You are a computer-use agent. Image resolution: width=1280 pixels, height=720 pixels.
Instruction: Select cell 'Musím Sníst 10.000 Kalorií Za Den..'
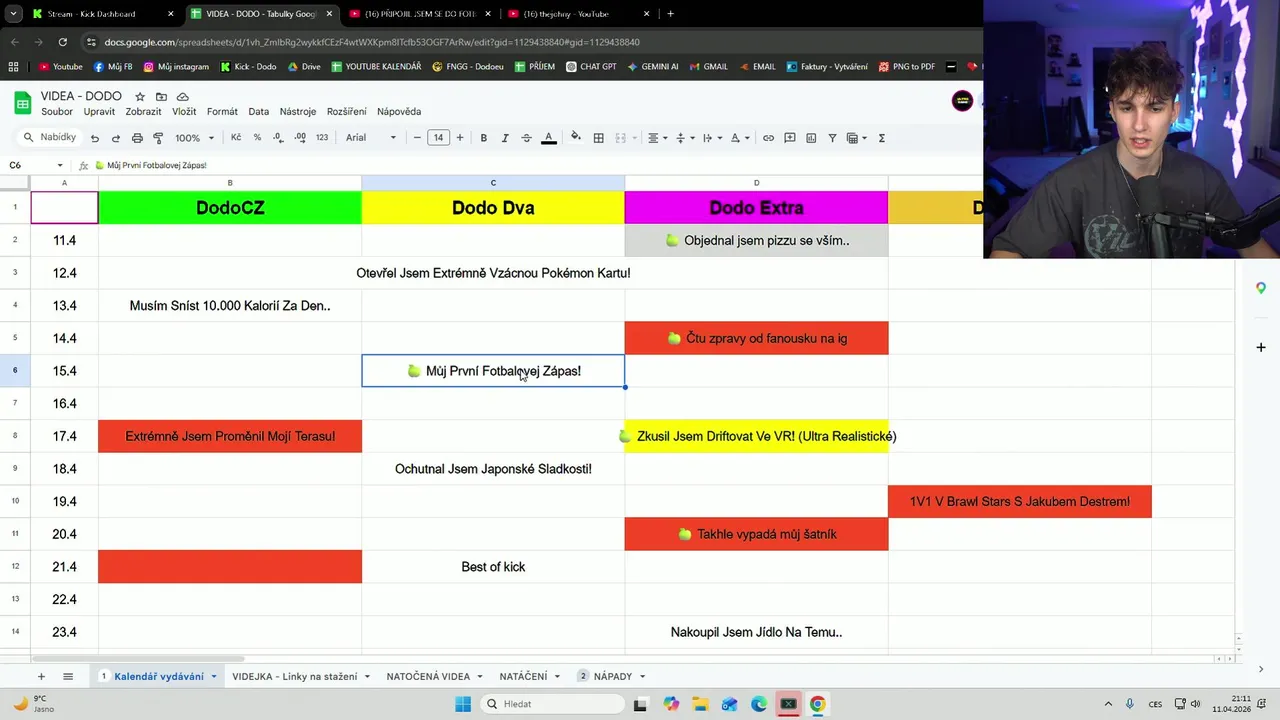[230, 306]
